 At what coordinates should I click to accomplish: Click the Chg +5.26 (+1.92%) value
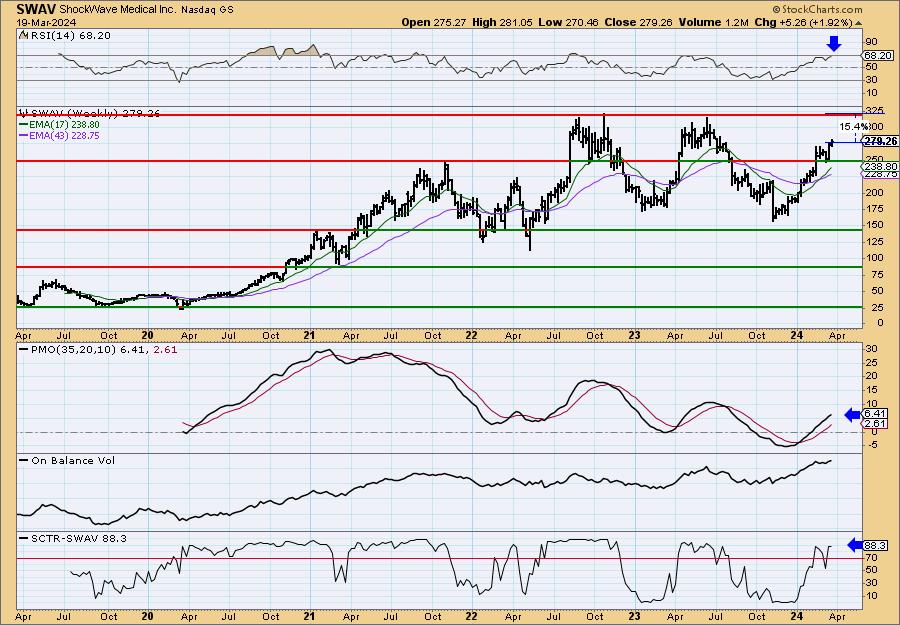pyautogui.click(x=803, y=22)
